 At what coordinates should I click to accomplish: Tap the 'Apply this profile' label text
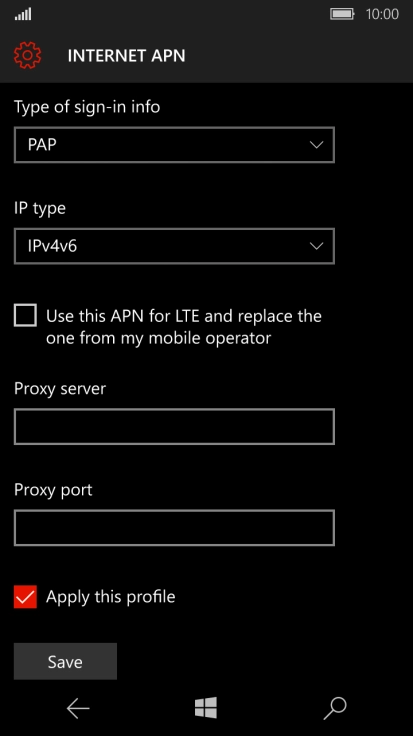[111, 597]
